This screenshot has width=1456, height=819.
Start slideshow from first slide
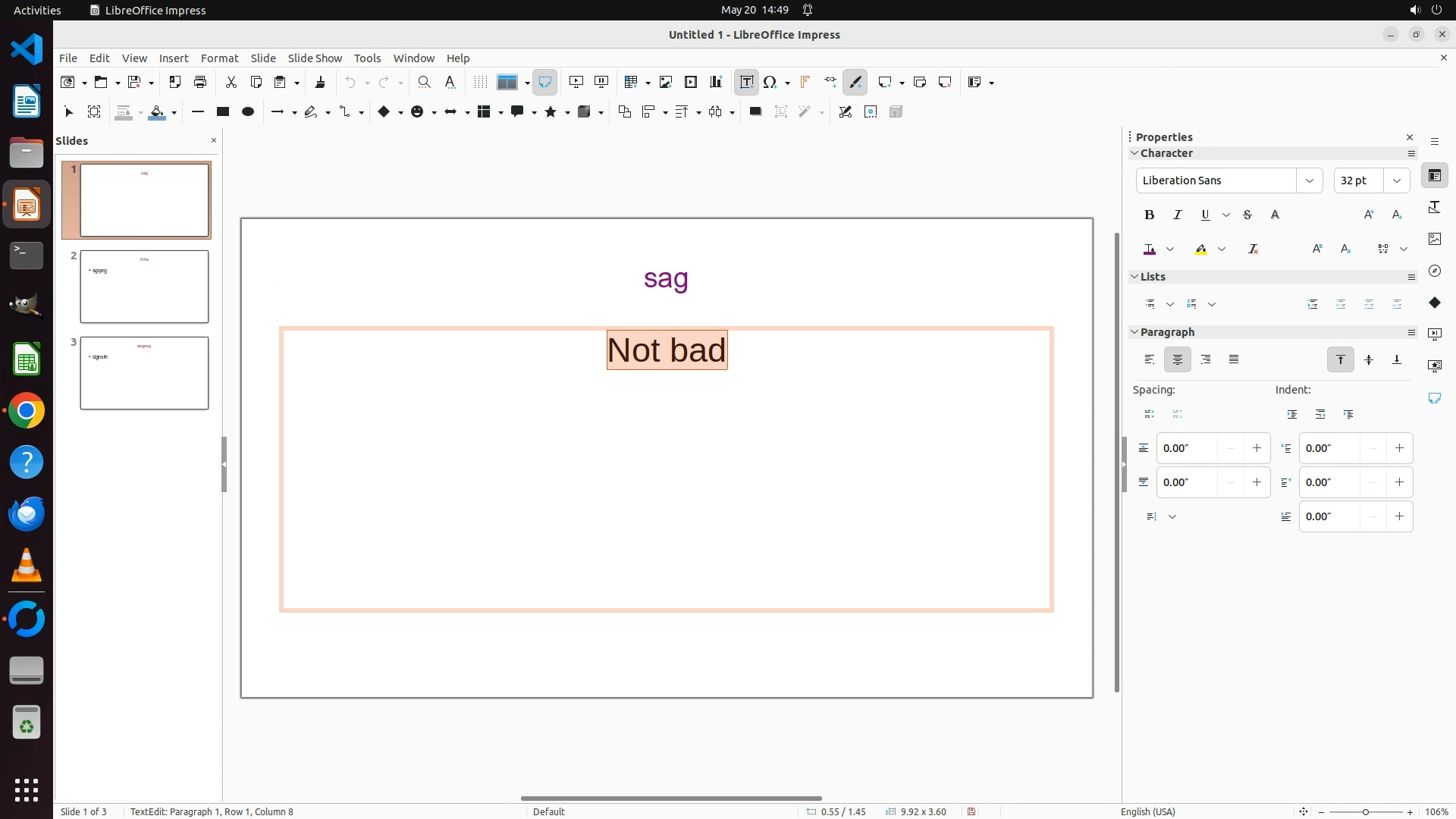pyautogui.click(x=576, y=83)
